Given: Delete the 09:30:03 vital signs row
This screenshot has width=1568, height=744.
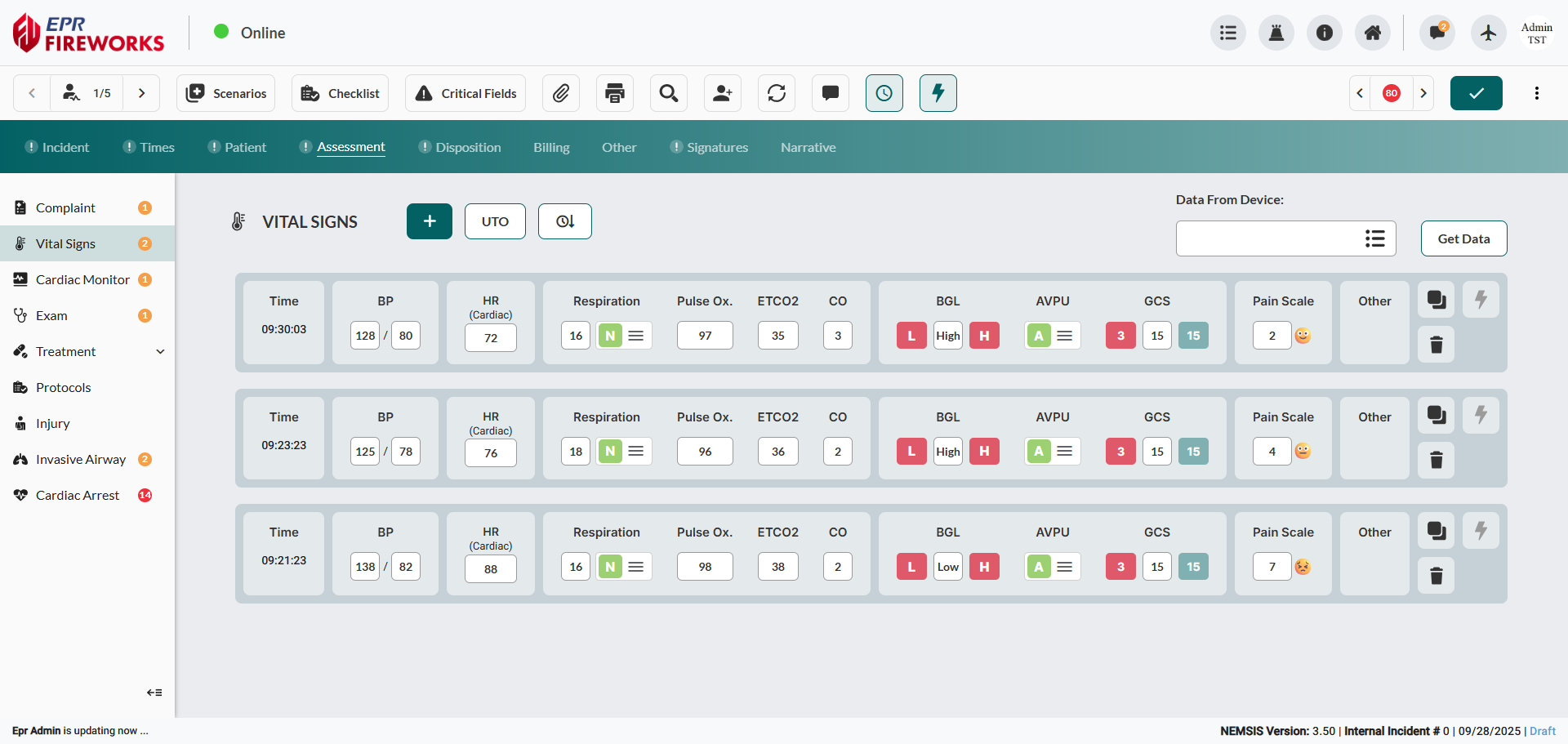Looking at the screenshot, I should [x=1437, y=345].
